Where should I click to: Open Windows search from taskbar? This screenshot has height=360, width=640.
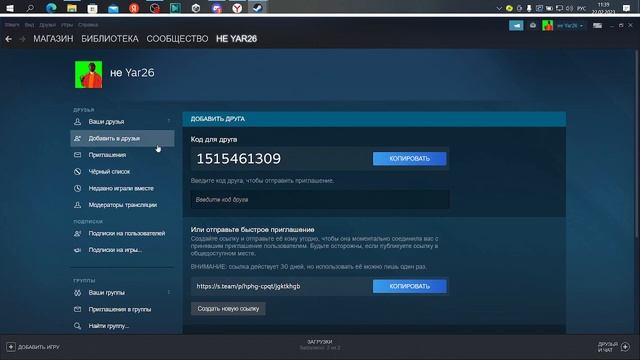30,8
